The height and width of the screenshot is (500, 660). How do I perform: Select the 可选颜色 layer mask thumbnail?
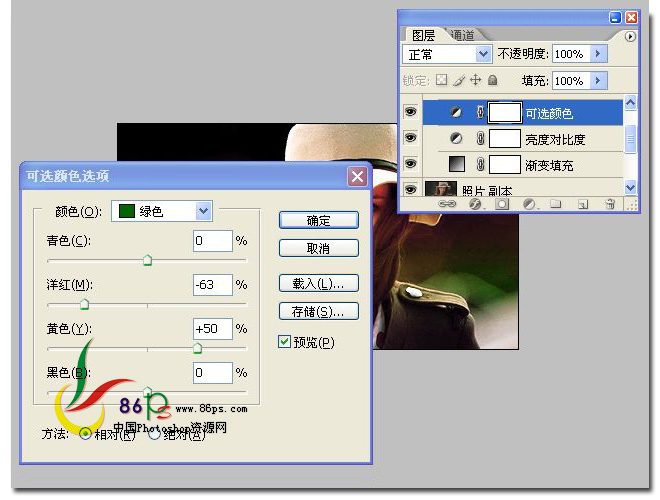pos(505,112)
